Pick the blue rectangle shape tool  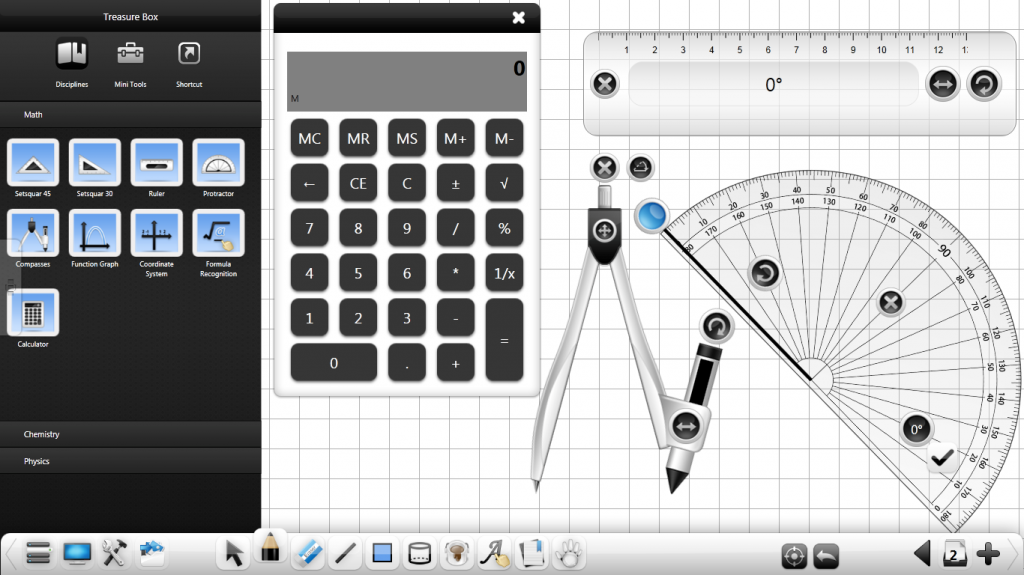(x=382, y=553)
